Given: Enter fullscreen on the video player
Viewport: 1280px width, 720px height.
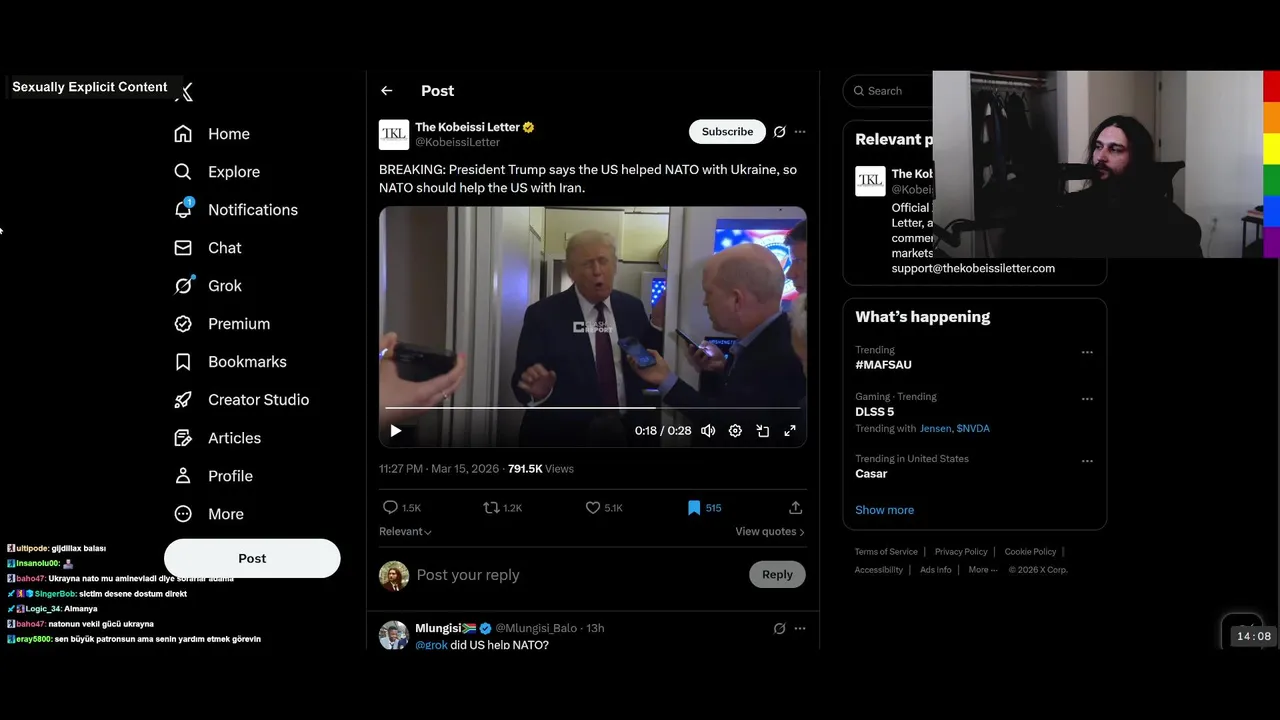Looking at the screenshot, I should point(790,431).
